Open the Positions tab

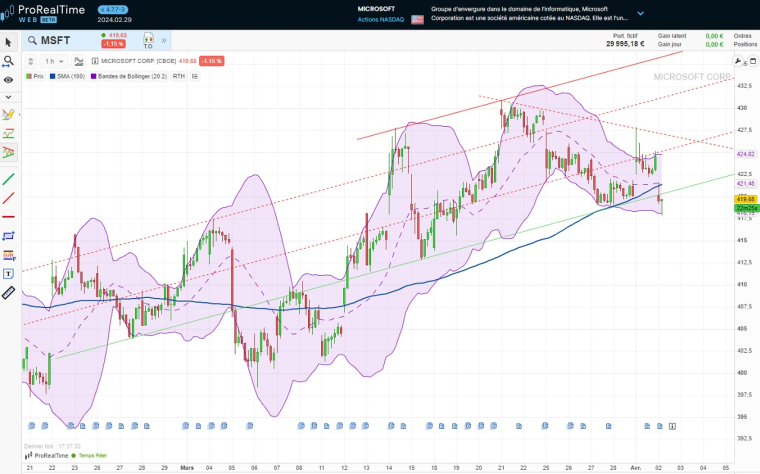pyautogui.click(x=742, y=44)
